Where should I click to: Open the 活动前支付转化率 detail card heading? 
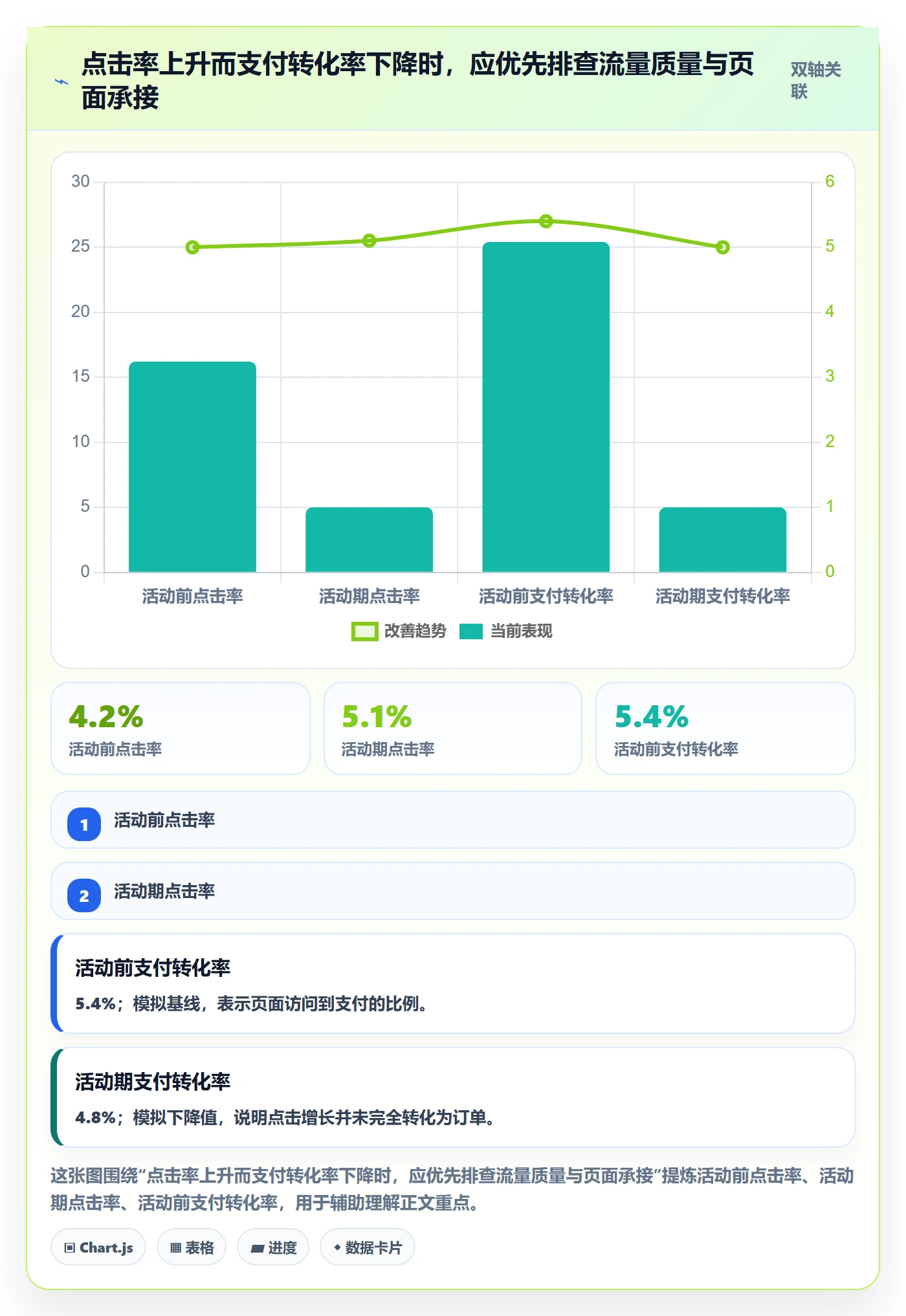[153, 968]
